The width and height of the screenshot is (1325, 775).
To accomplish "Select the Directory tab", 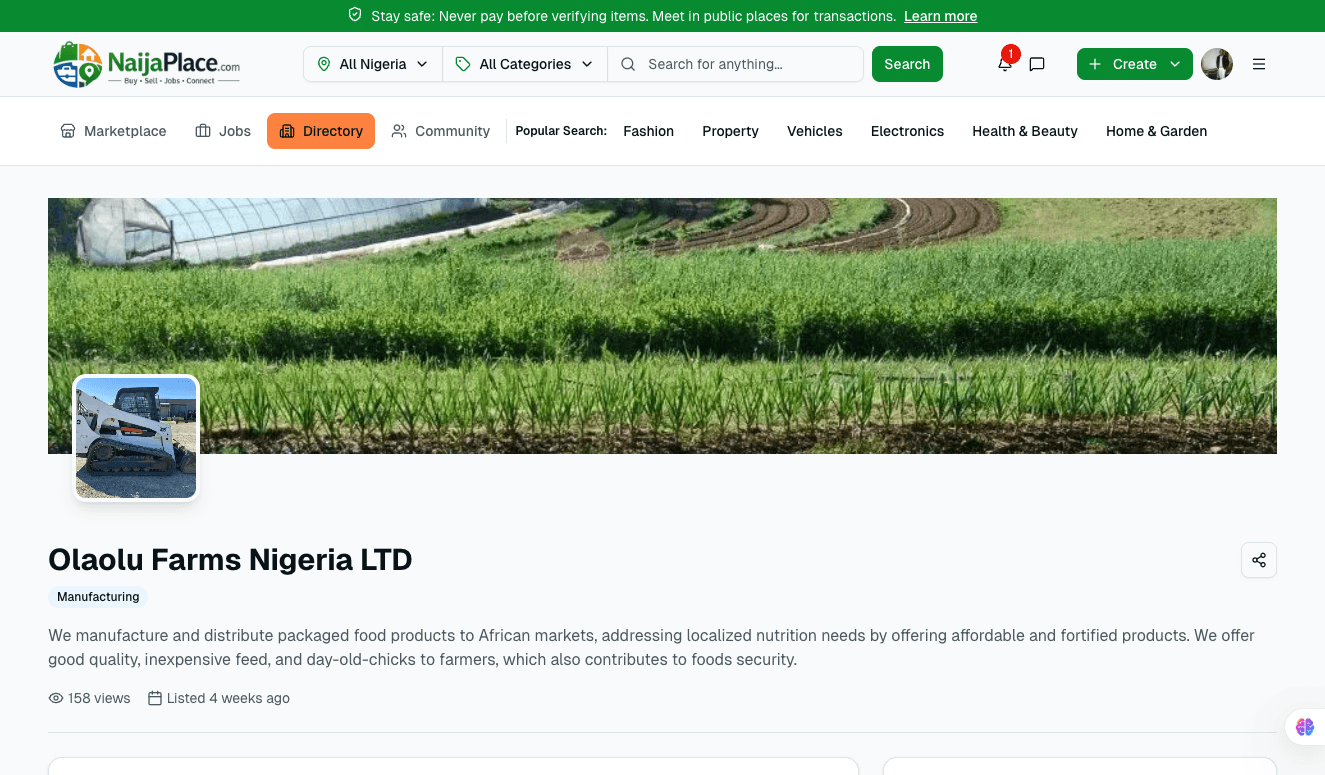I will (x=321, y=131).
